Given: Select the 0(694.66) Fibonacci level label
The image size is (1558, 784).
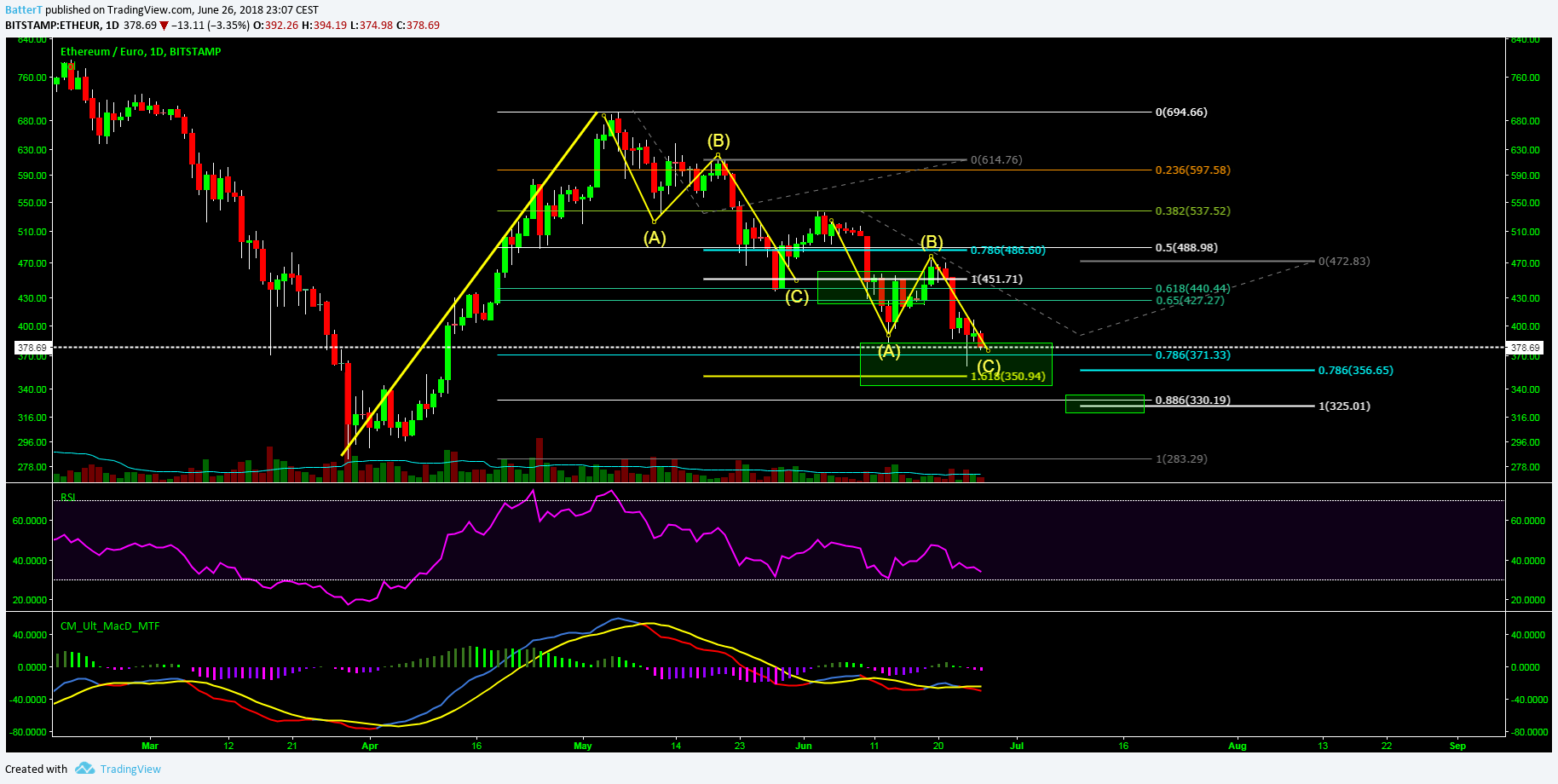Looking at the screenshot, I should tap(1181, 112).
